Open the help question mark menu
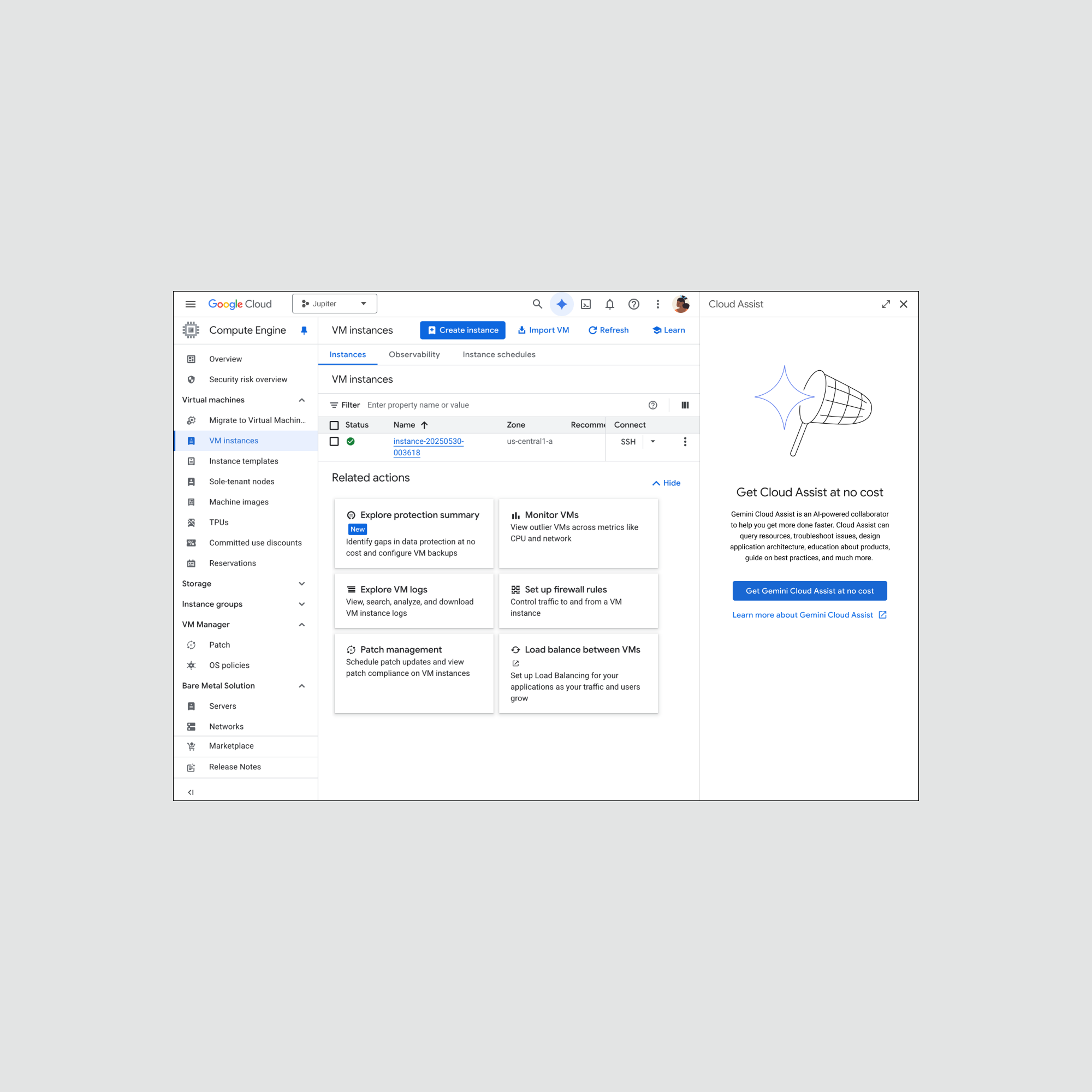Screen dimensions: 1092x1092 [633, 304]
